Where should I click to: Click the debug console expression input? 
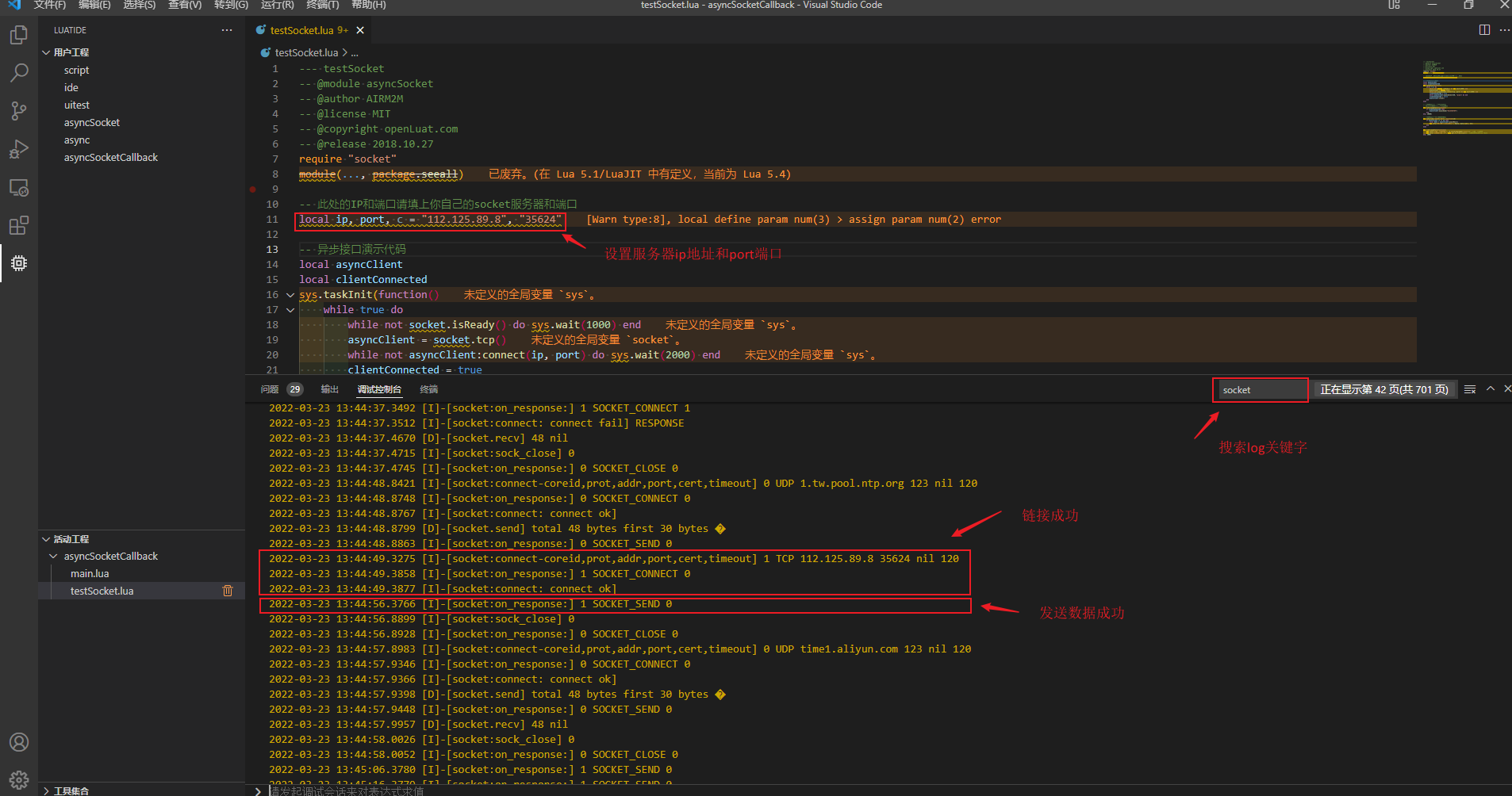pyautogui.click(x=888, y=791)
